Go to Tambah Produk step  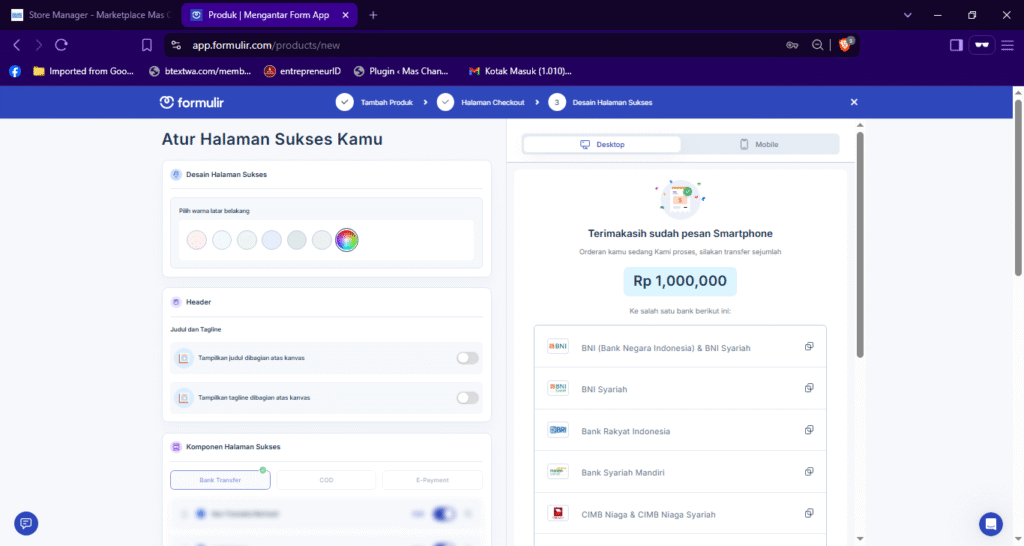(374, 103)
